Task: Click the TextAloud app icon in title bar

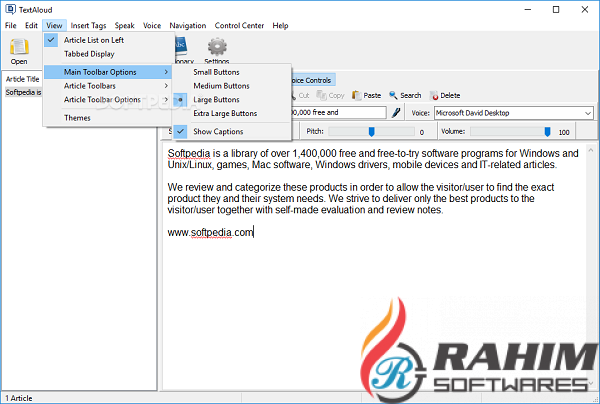Action: tap(10, 9)
